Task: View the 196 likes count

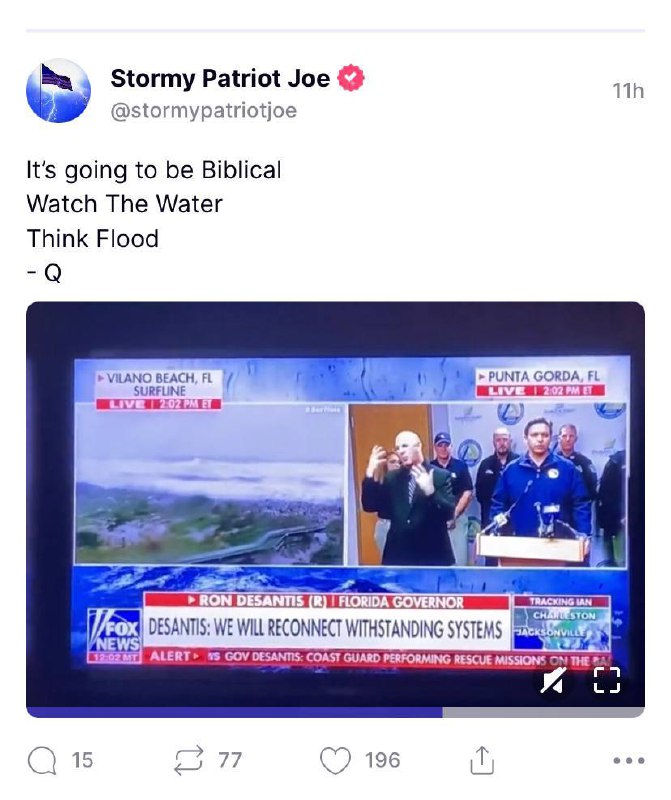Action: 382,761
